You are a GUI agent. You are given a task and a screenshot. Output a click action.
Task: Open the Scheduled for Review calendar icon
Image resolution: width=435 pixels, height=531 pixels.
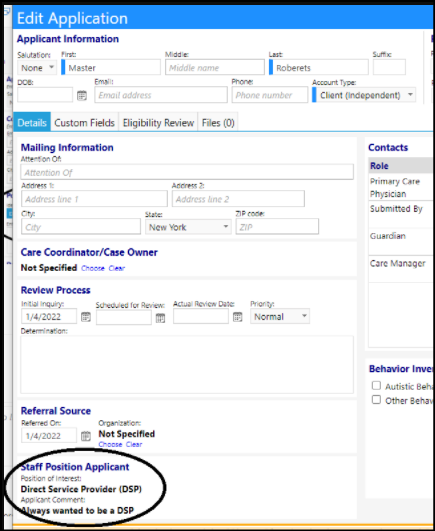click(x=160, y=318)
